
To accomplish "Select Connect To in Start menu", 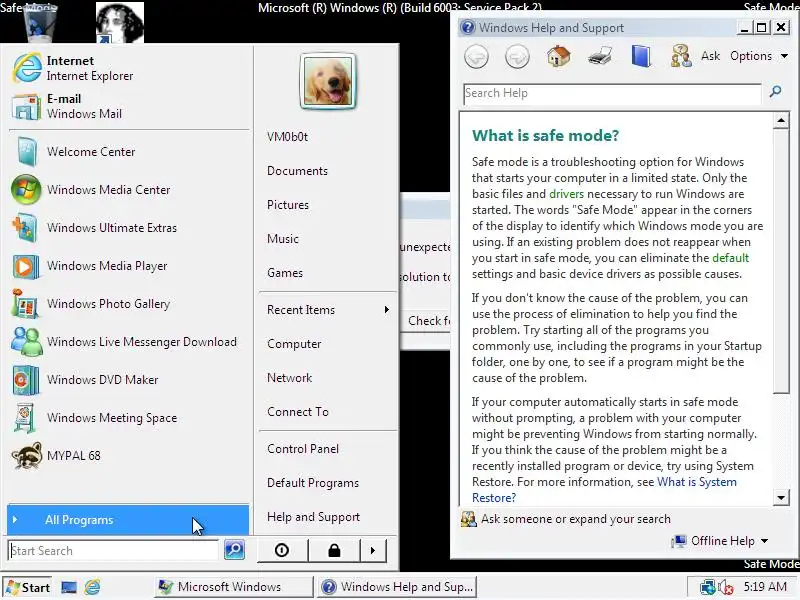I will pyautogui.click(x=297, y=412).
